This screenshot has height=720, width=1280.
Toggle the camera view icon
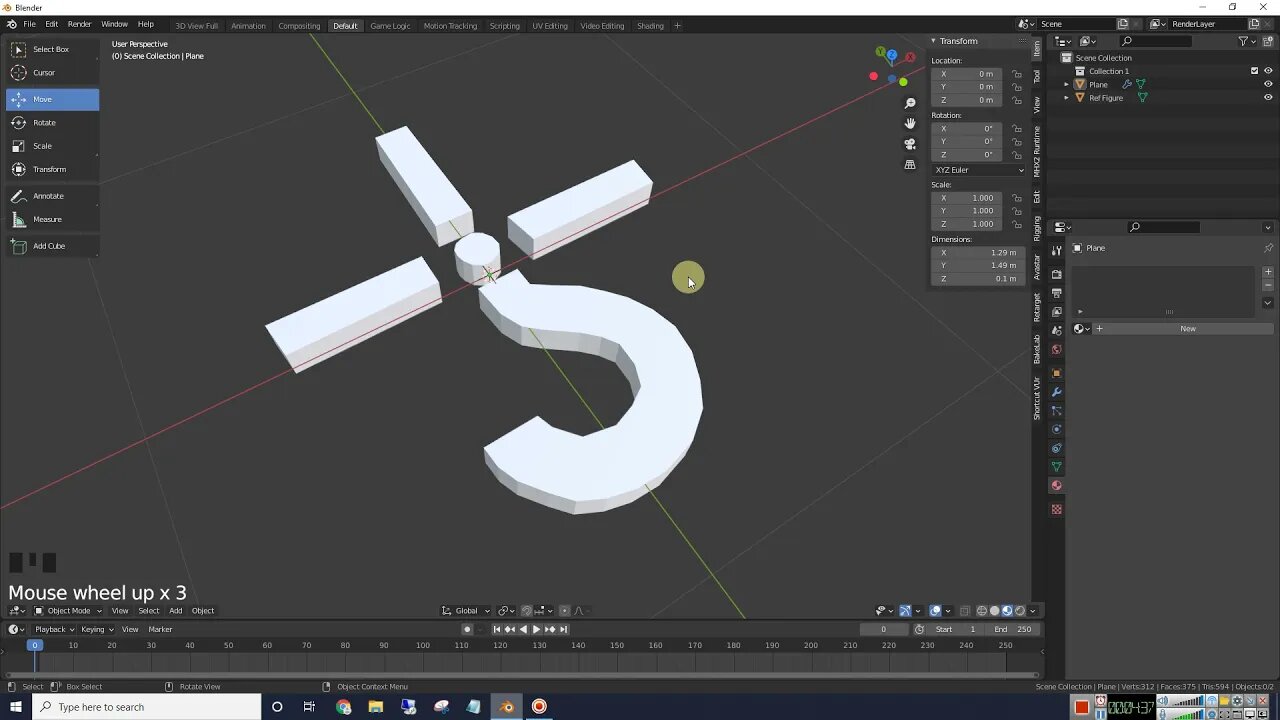pos(910,143)
